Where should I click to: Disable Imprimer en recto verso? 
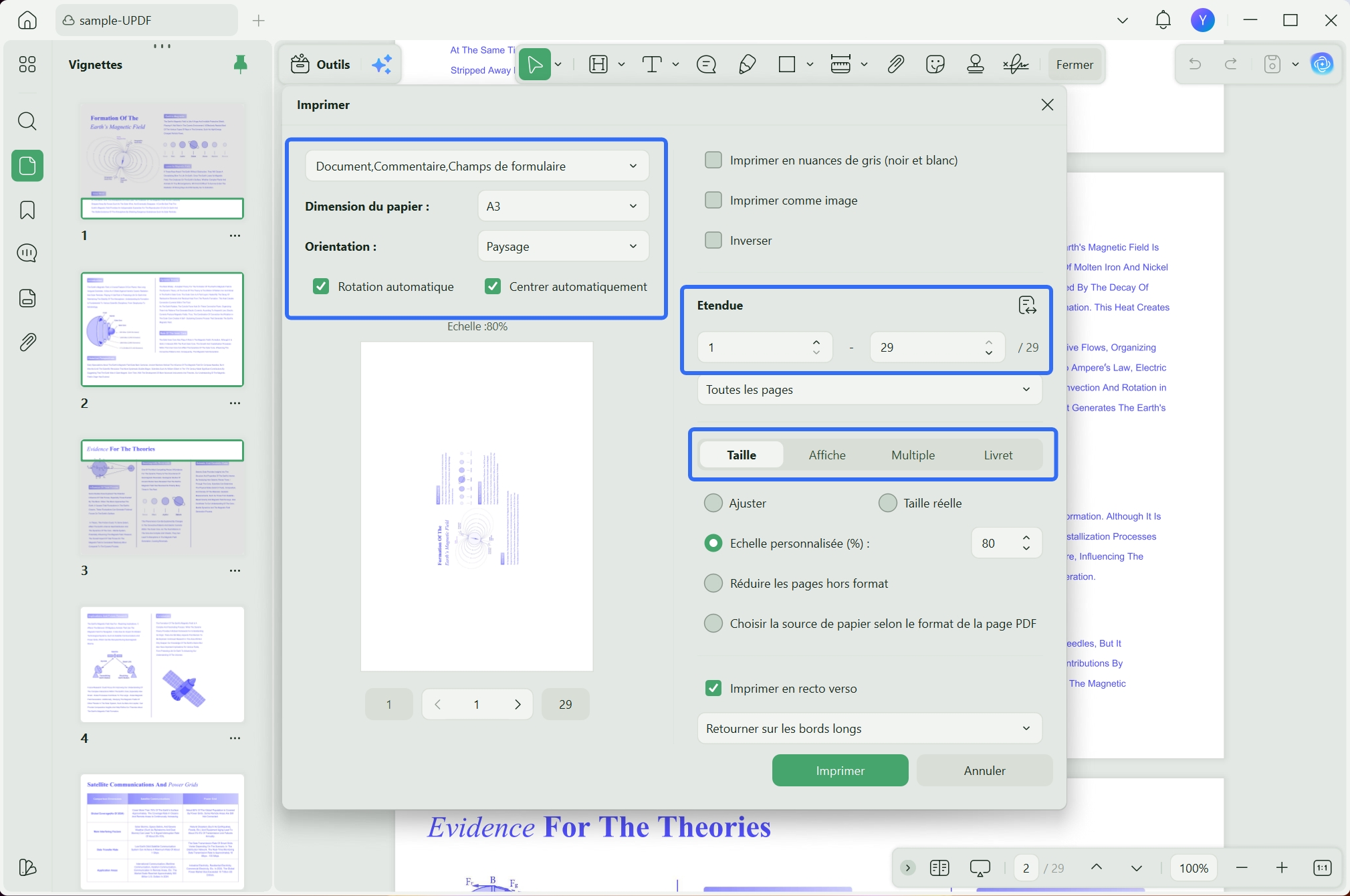pyautogui.click(x=713, y=688)
